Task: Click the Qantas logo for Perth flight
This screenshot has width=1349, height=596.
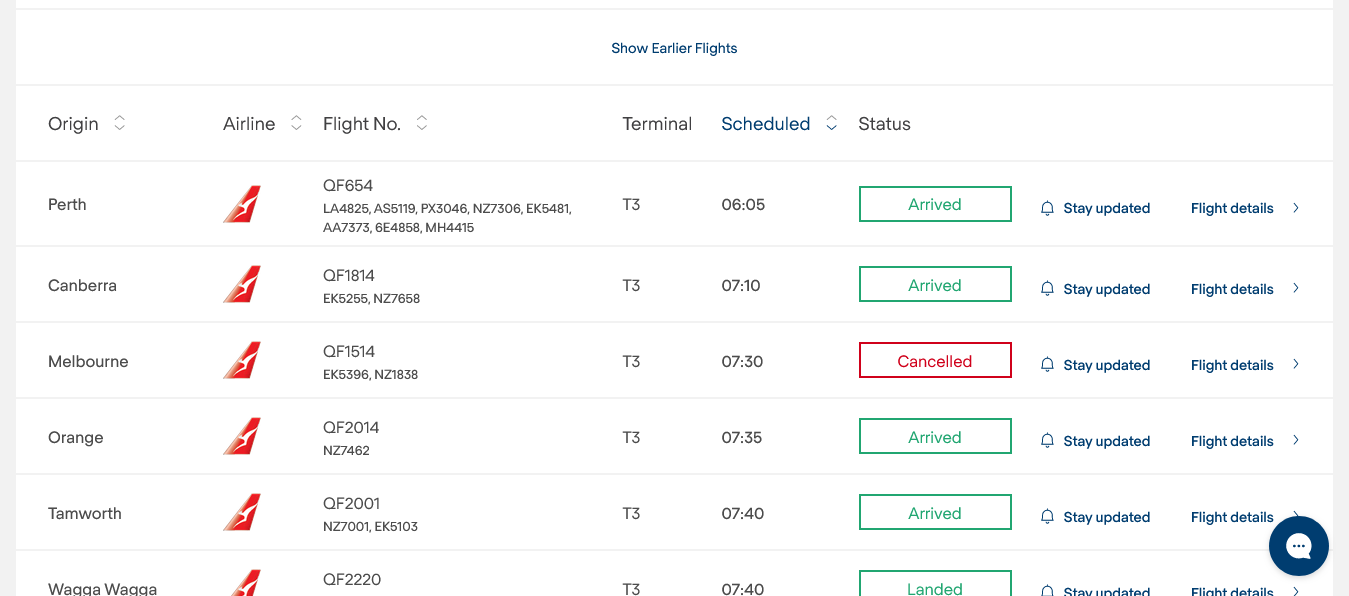Action: [242, 204]
